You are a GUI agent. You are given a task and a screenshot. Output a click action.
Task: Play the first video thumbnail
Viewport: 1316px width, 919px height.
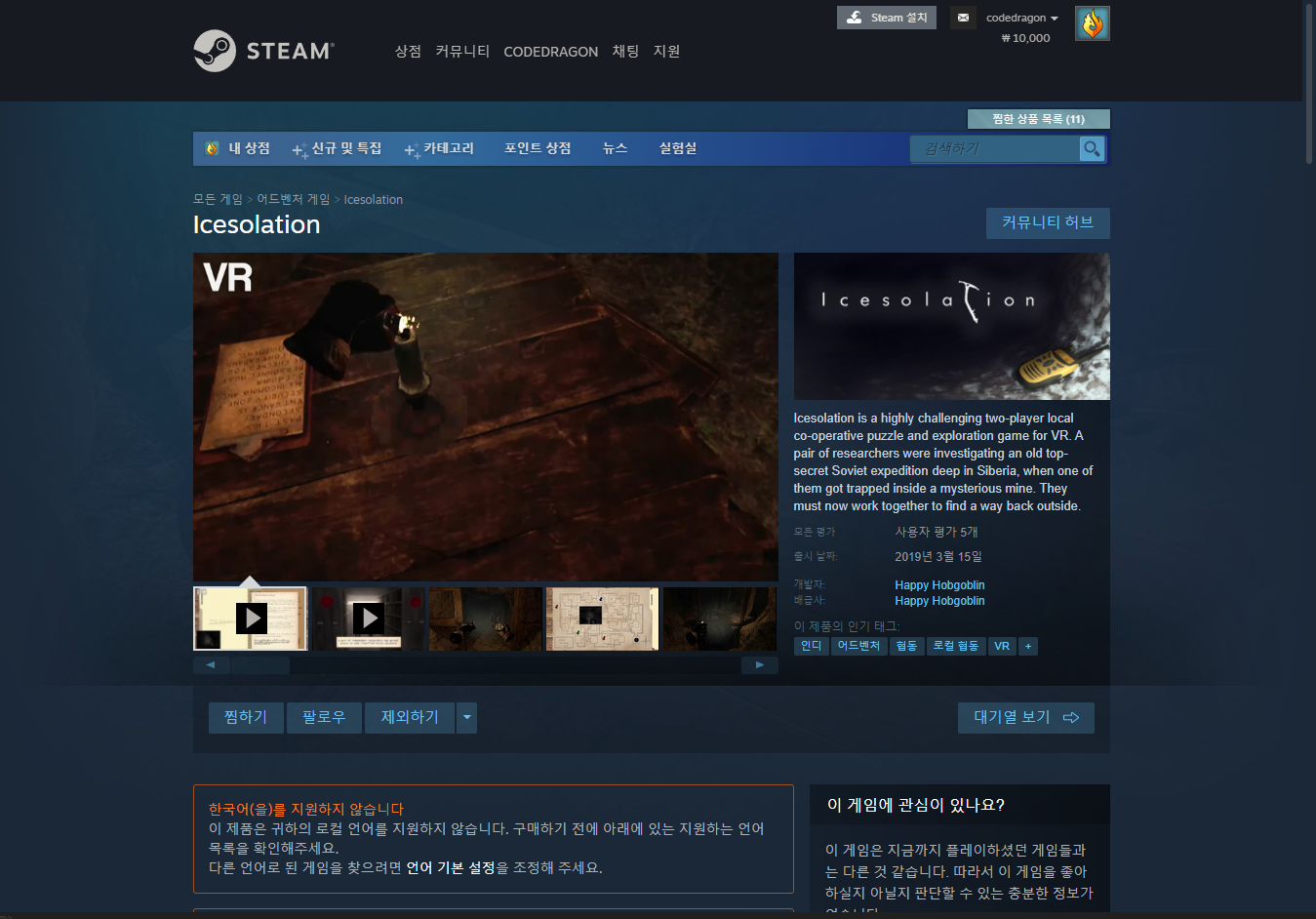coord(251,619)
